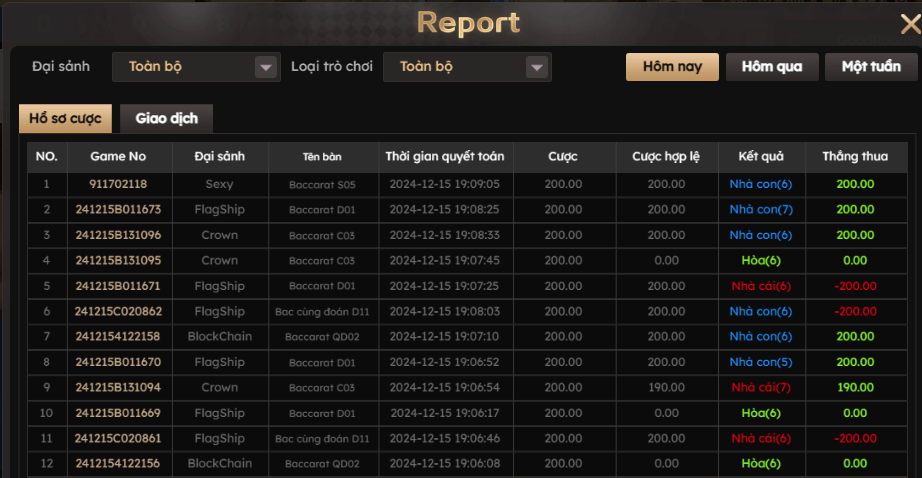Click the Đại sảnh dropdown arrow icon
The height and width of the screenshot is (478, 922).
click(265, 67)
